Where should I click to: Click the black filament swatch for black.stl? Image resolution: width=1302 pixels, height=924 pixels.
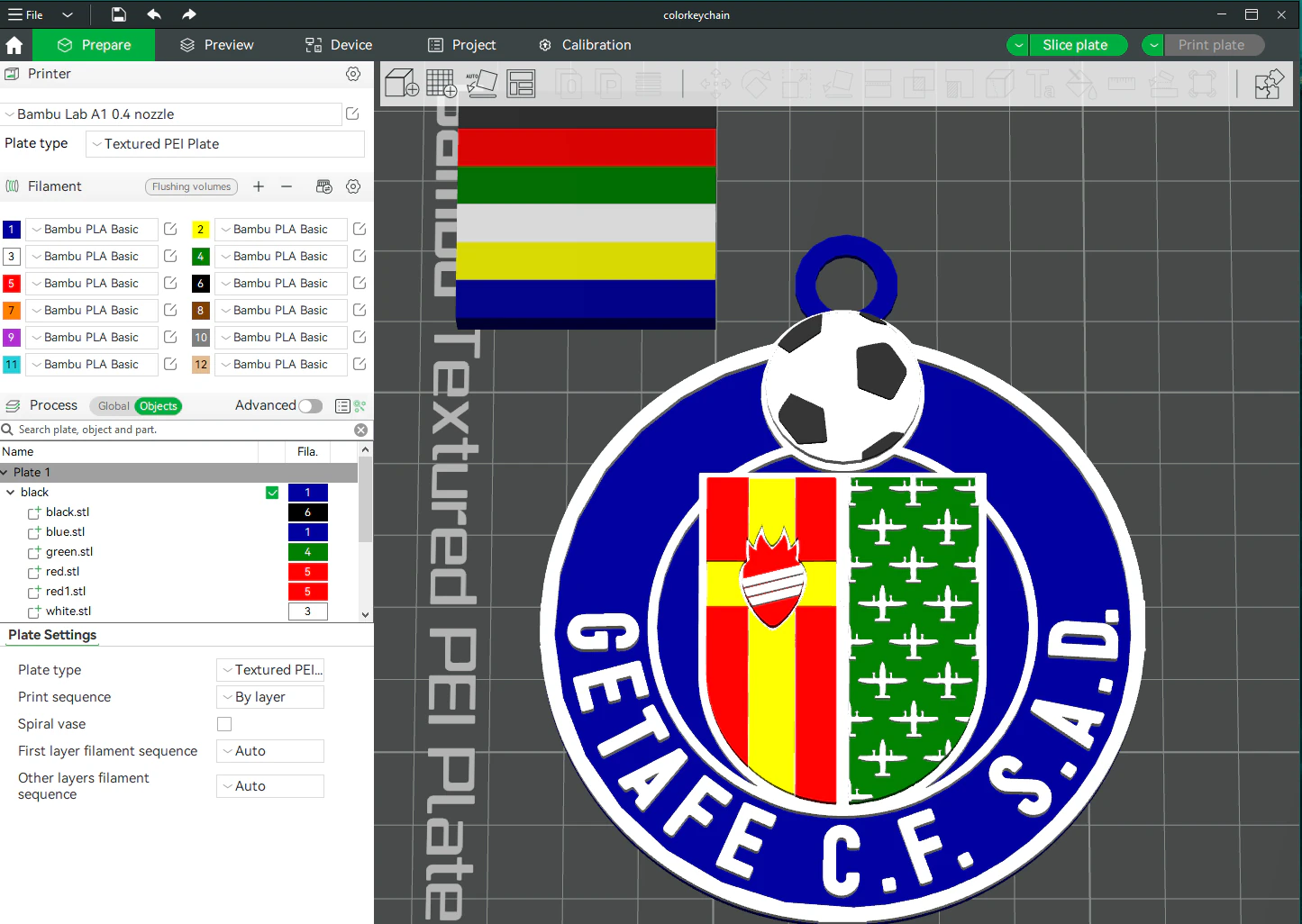pyautogui.click(x=308, y=512)
